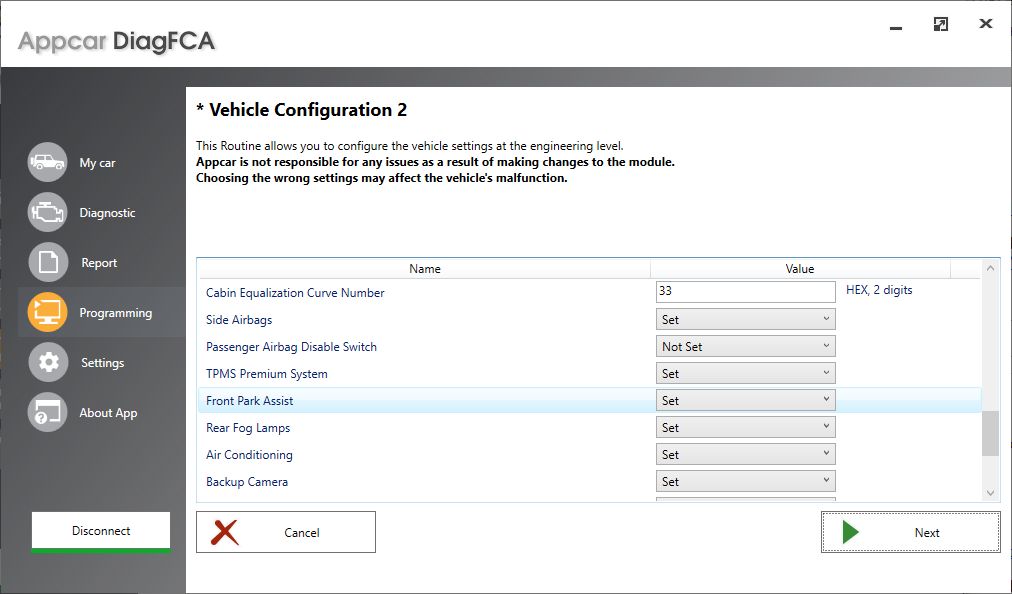1012x594 pixels.
Task: Click the red X icon on Cancel
Action: 225,533
